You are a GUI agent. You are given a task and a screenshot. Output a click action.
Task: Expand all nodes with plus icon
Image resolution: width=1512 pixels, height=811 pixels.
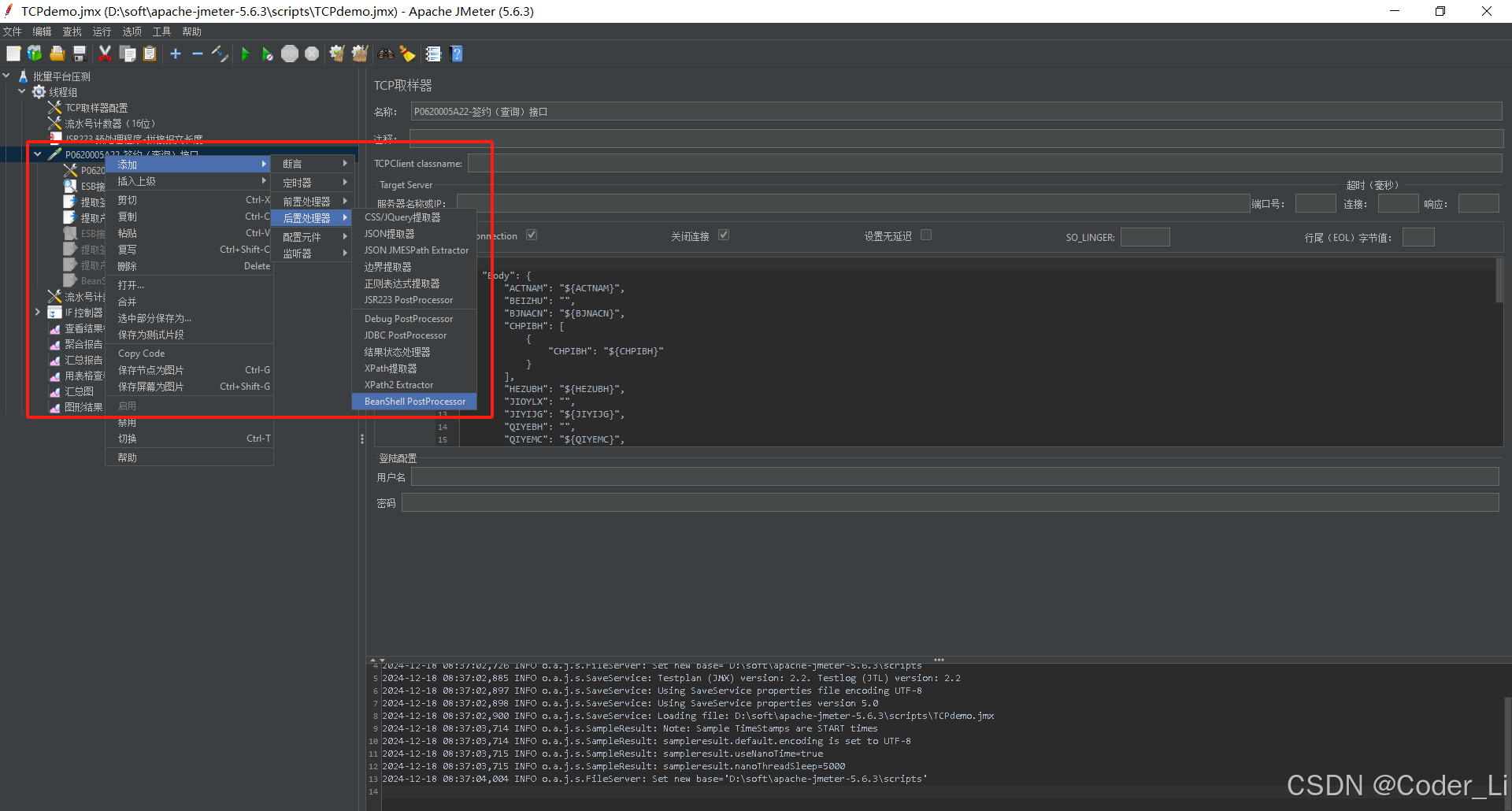tap(176, 54)
